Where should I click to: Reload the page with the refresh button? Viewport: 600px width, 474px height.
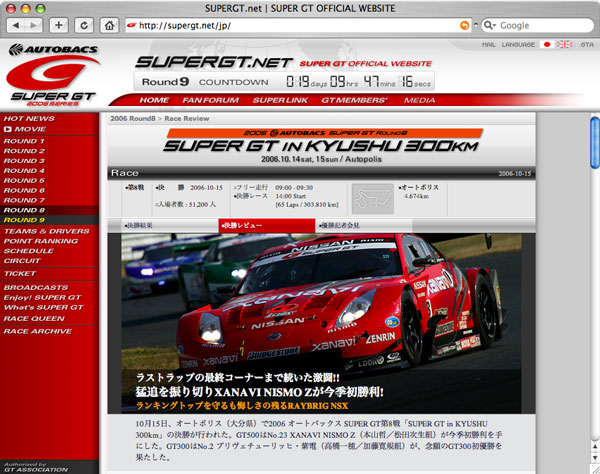[84, 26]
